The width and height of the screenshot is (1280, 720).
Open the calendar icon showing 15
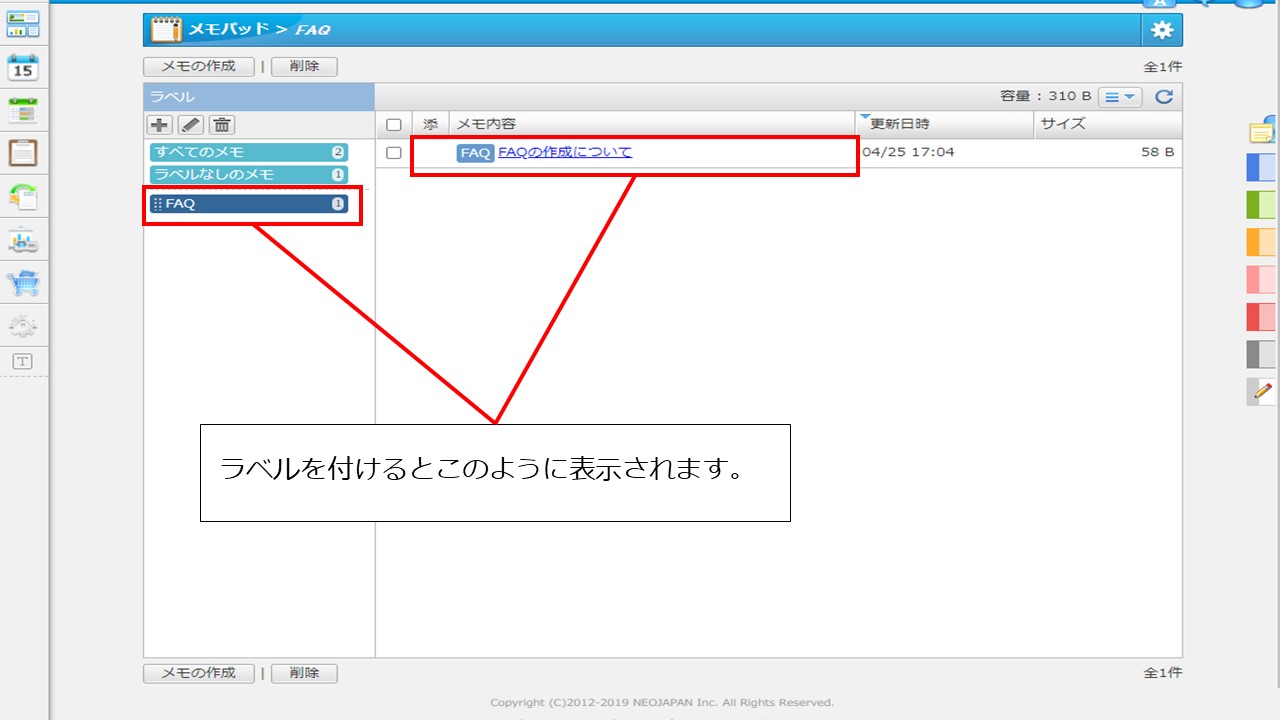(23, 68)
